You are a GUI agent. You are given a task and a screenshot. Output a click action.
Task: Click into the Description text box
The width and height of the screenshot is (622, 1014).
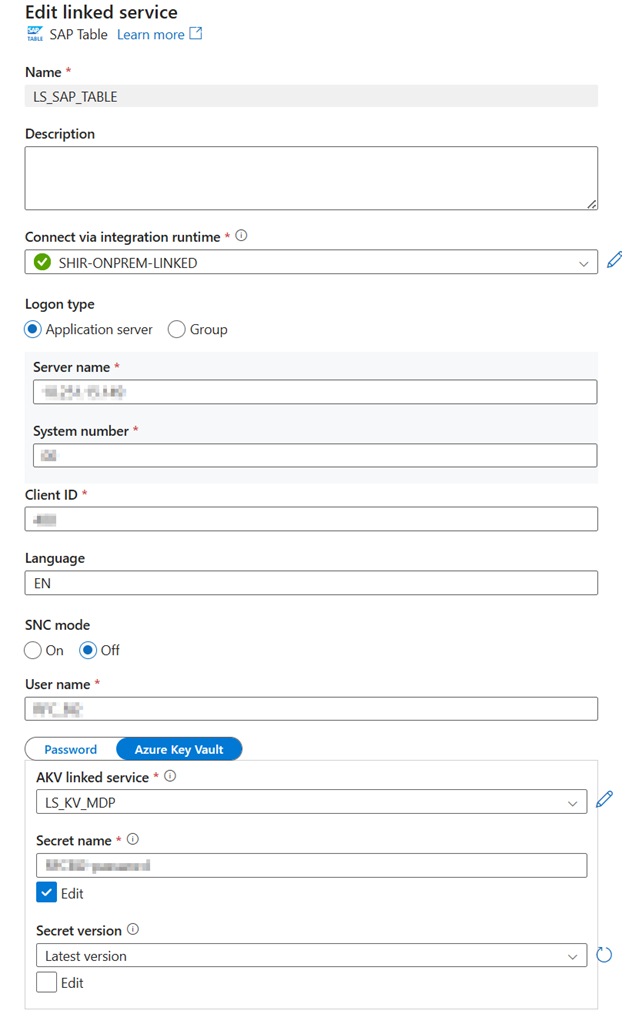coord(311,178)
